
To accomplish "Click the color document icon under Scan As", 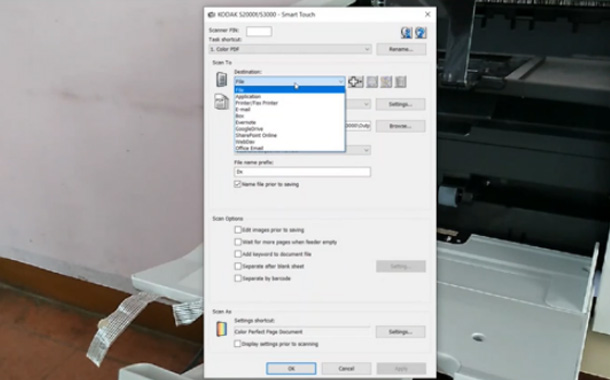I will 221,329.
